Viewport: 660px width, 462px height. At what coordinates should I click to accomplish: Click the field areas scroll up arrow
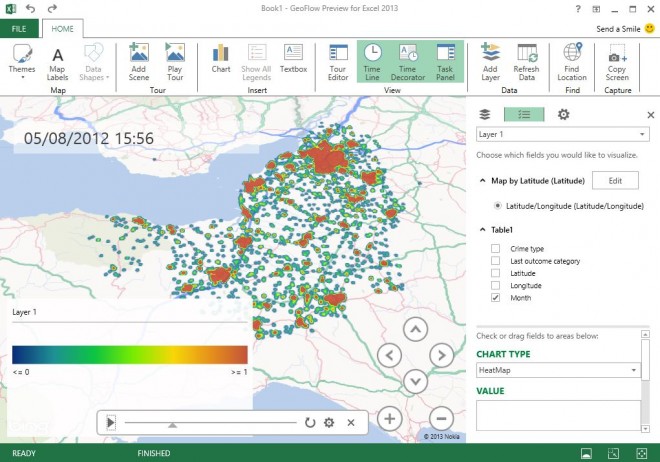tap(645, 334)
